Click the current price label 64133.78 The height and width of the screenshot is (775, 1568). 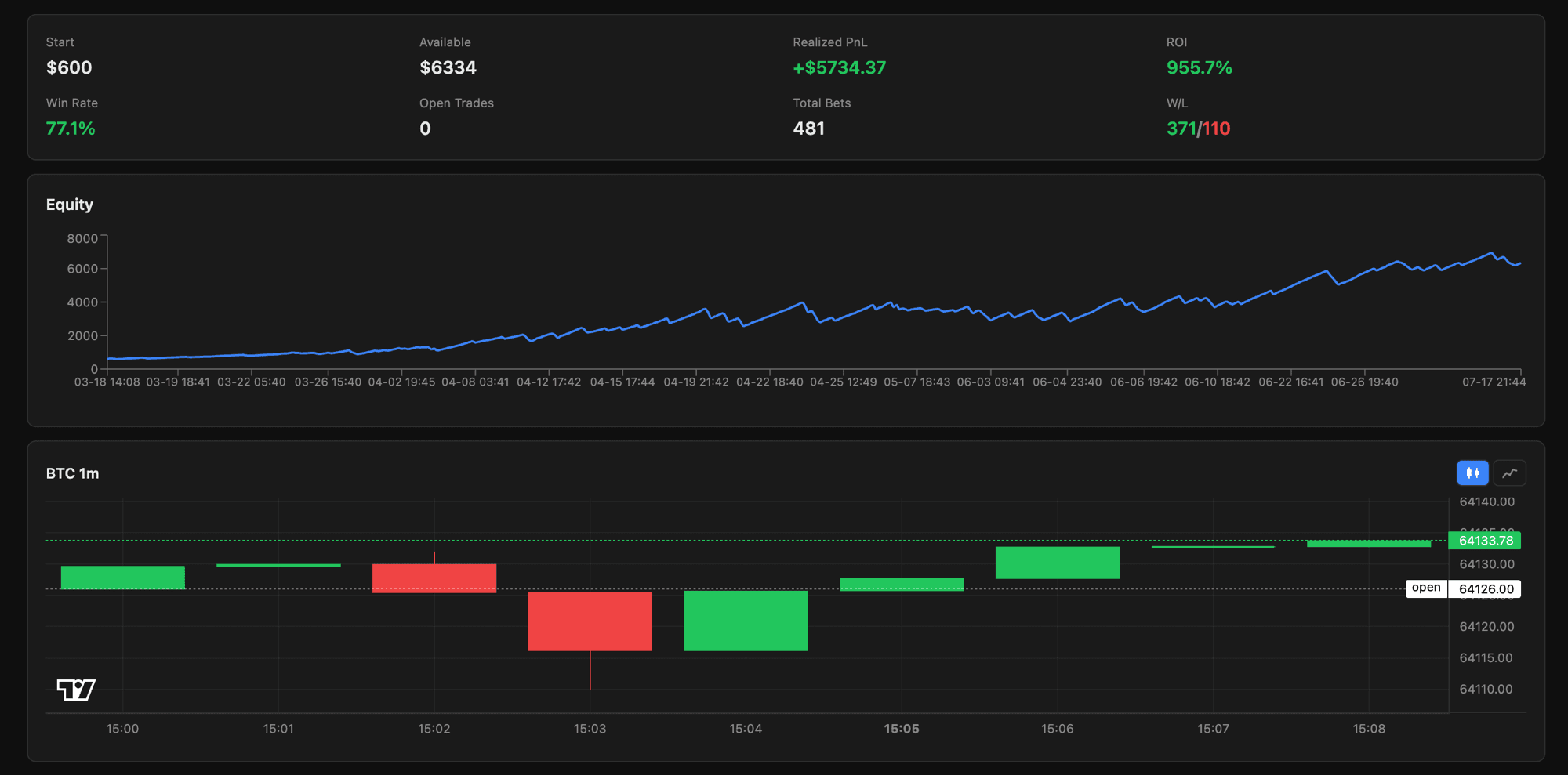[1485, 541]
